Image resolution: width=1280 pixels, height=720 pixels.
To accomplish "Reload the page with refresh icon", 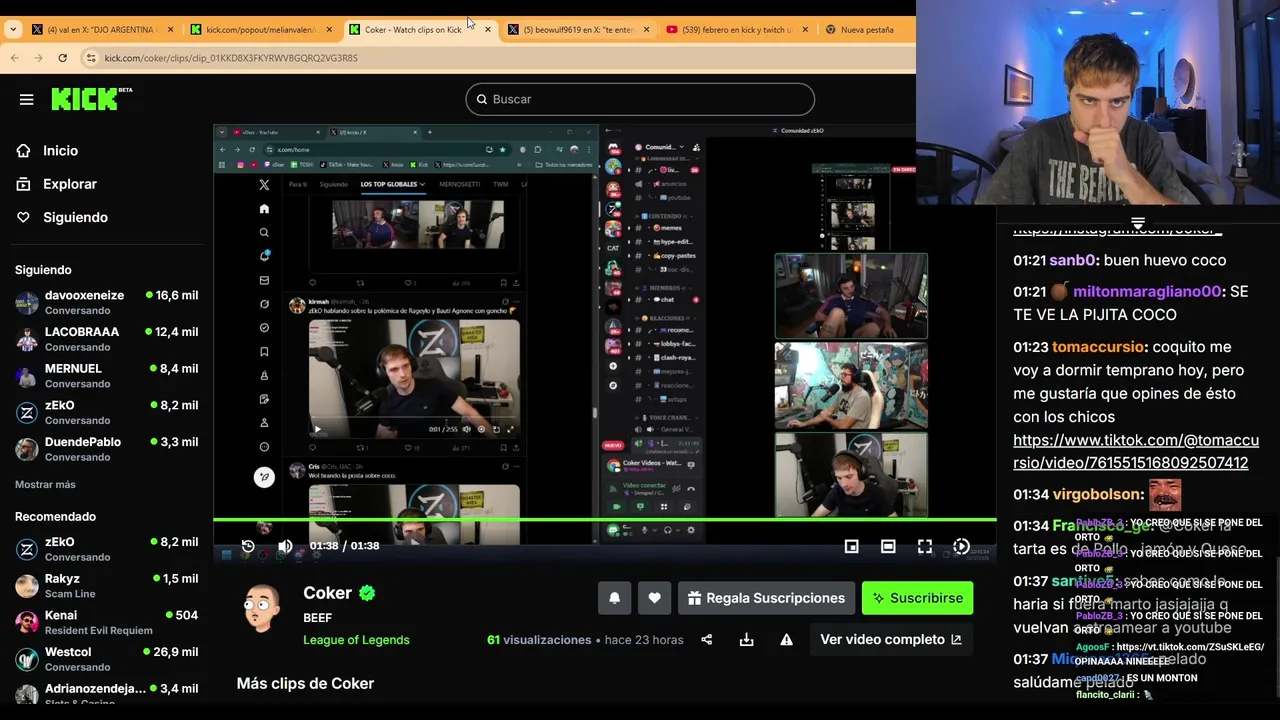I will pyautogui.click(x=62, y=58).
